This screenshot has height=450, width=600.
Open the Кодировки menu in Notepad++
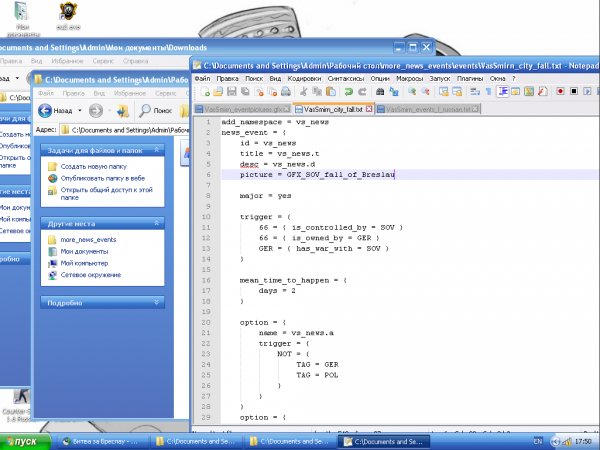304,77
